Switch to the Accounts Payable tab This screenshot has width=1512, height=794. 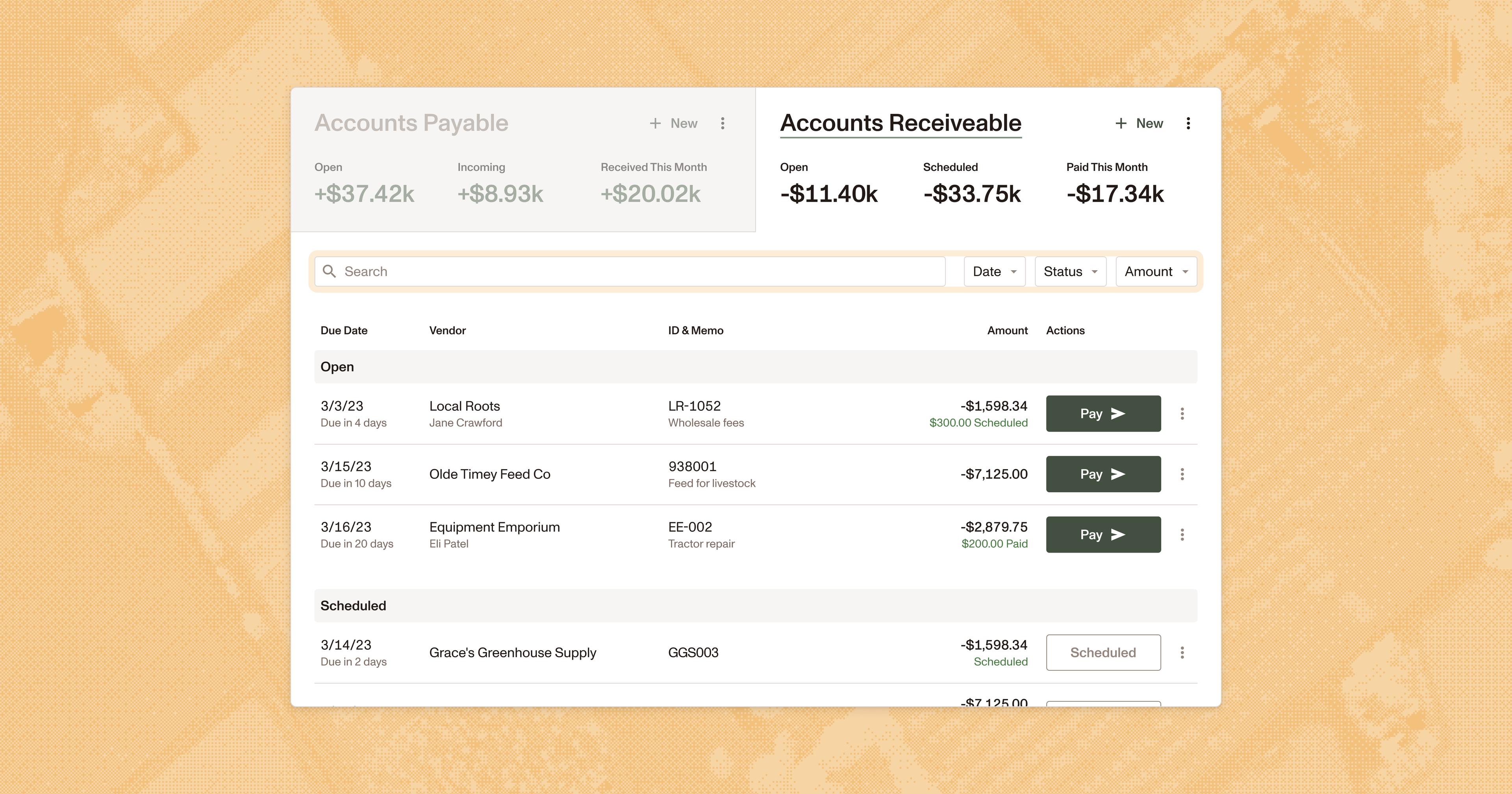411,123
